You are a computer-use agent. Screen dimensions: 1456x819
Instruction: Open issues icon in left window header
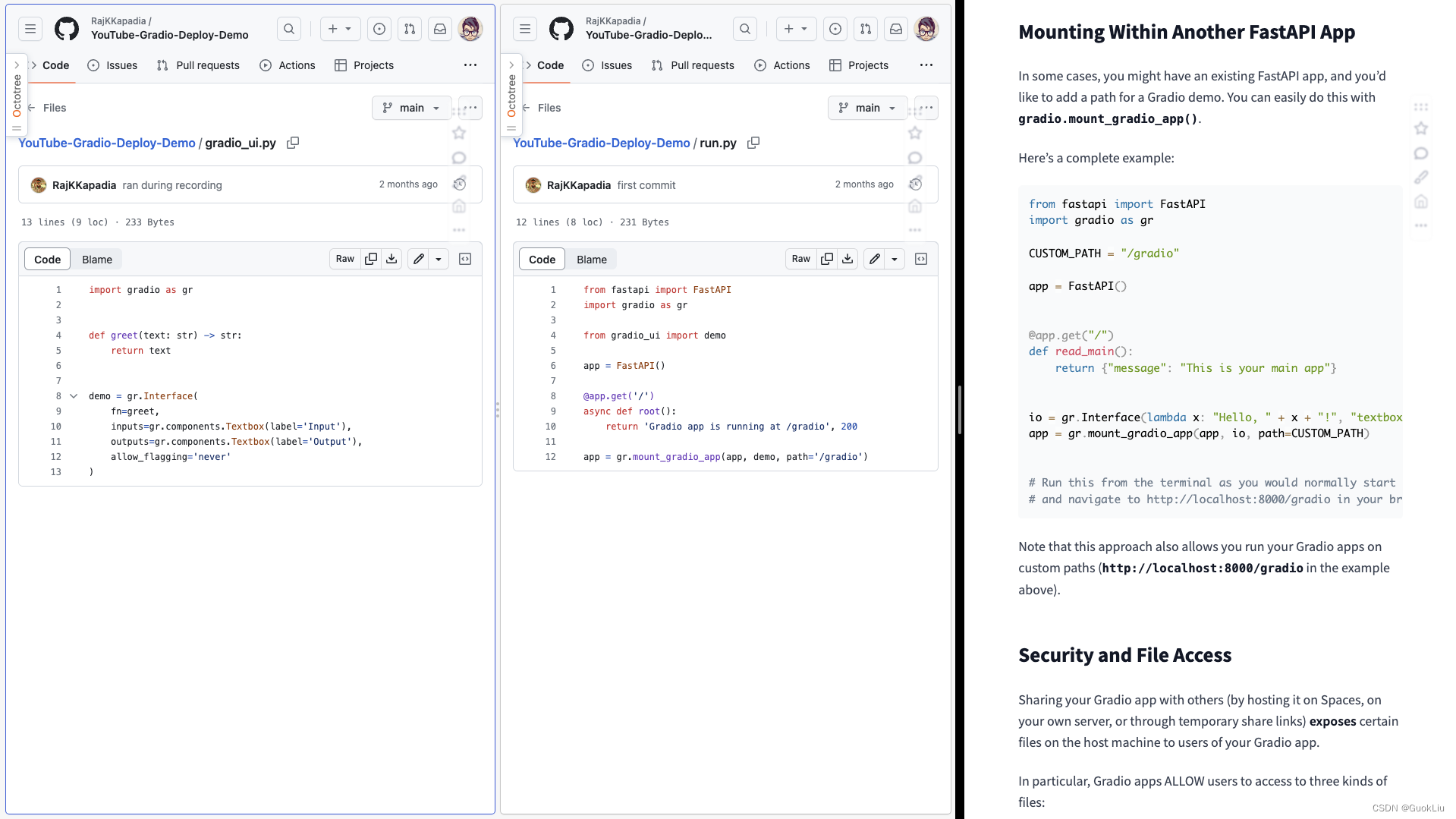tap(379, 29)
